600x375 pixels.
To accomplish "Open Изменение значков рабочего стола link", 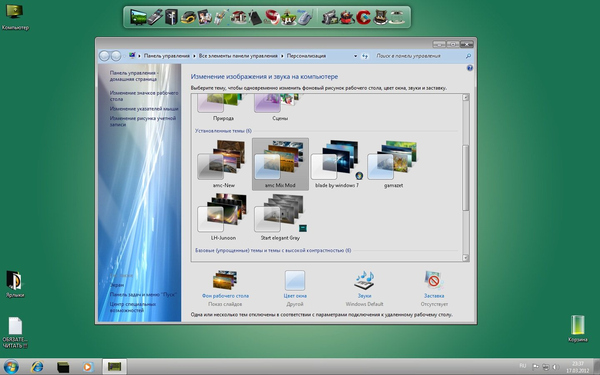I will [144, 96].
